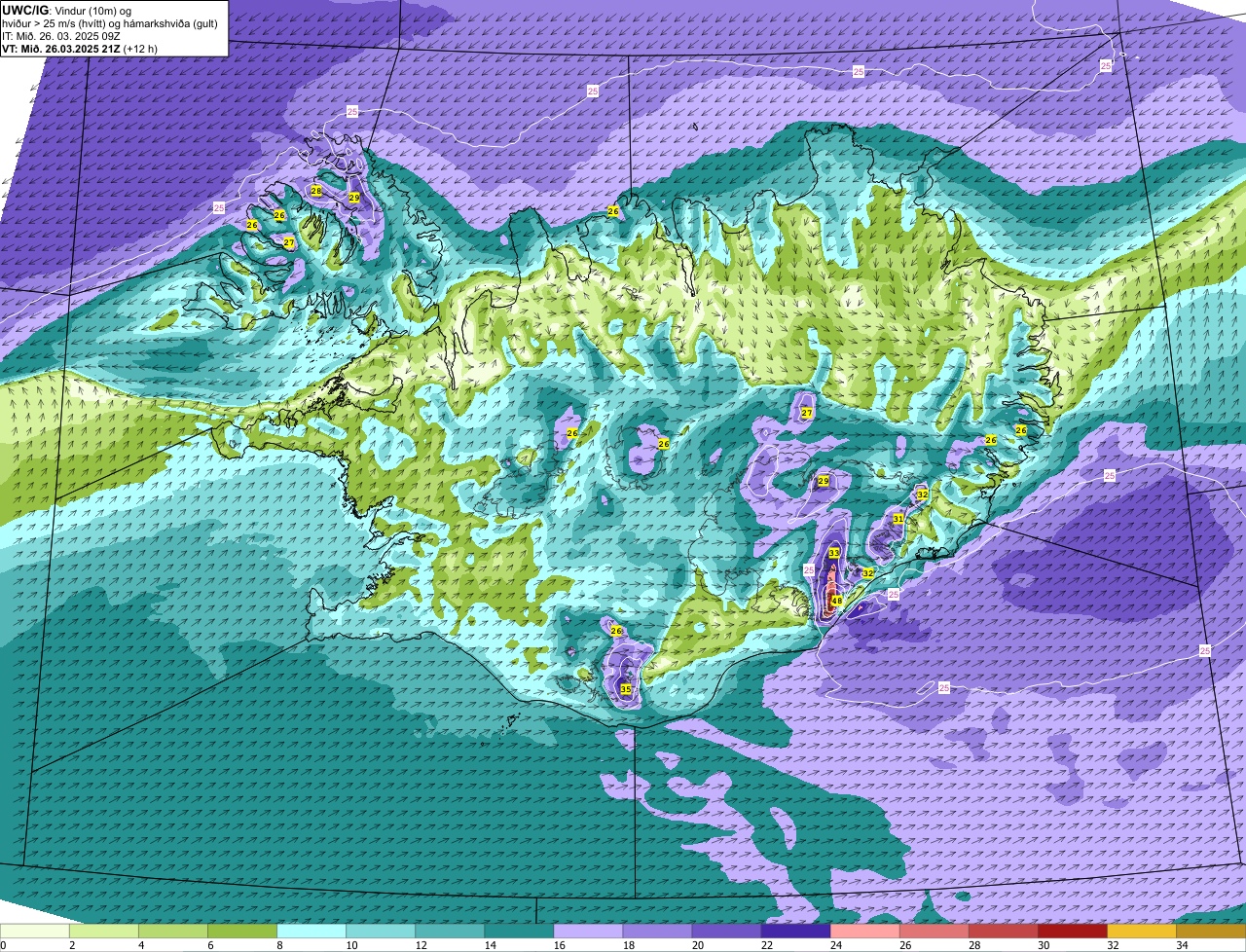1246x952 pixels.
Task: Click the legend scale number '30'
Action: pyautogui.click(x=1043, y=945)
